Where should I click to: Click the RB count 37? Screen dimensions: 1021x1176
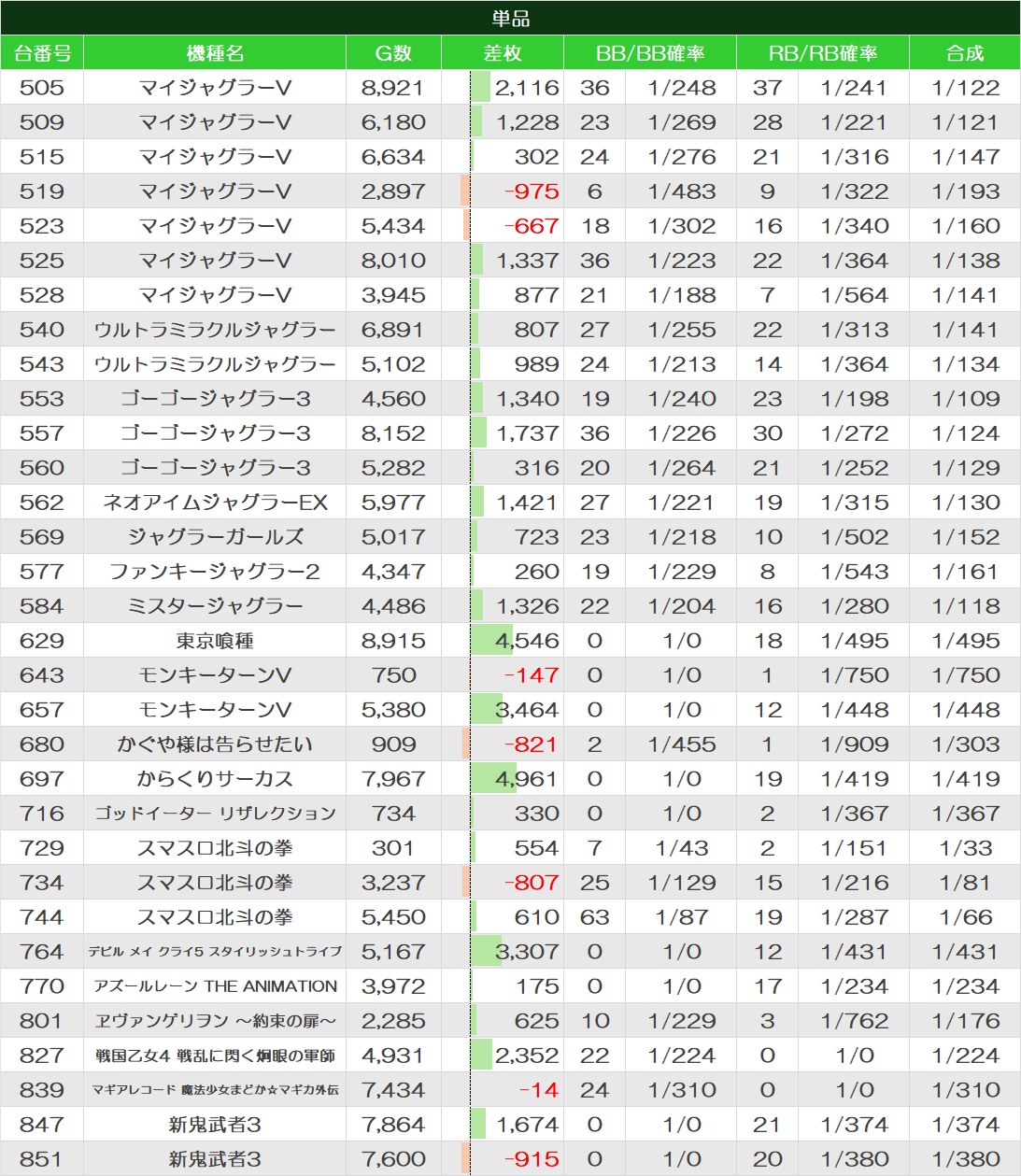768,88
